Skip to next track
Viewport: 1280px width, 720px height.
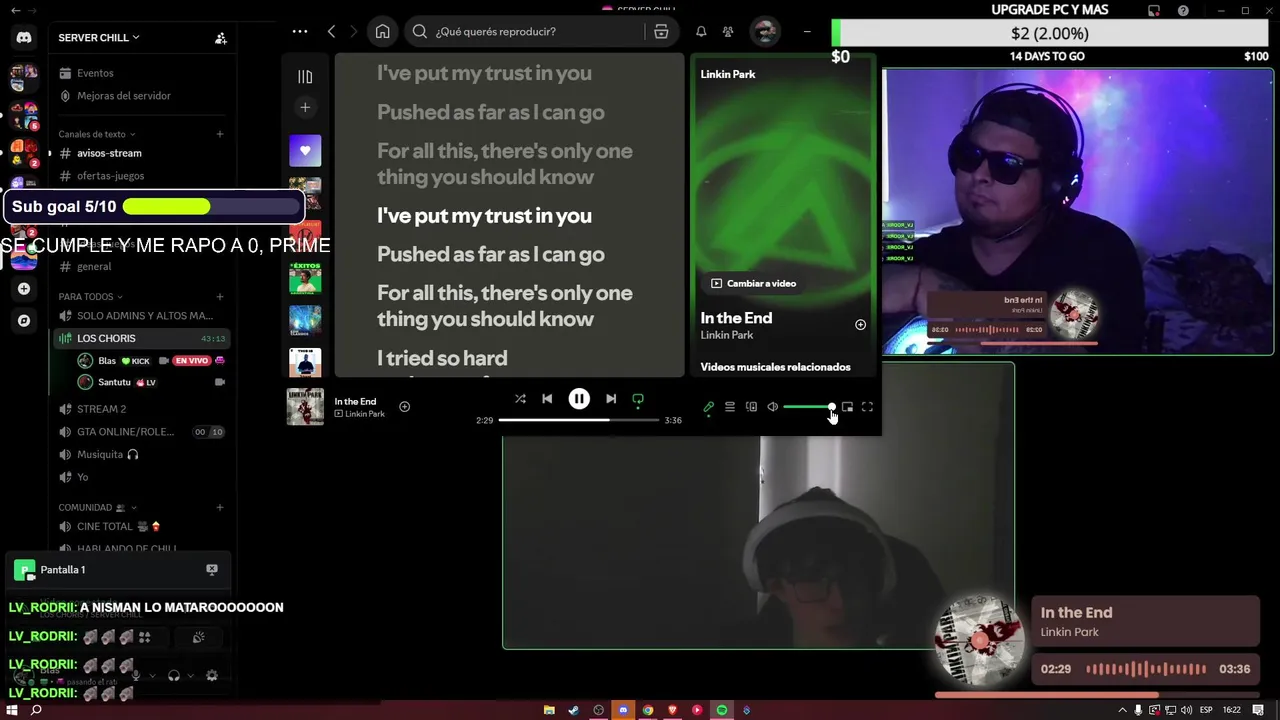611,398
